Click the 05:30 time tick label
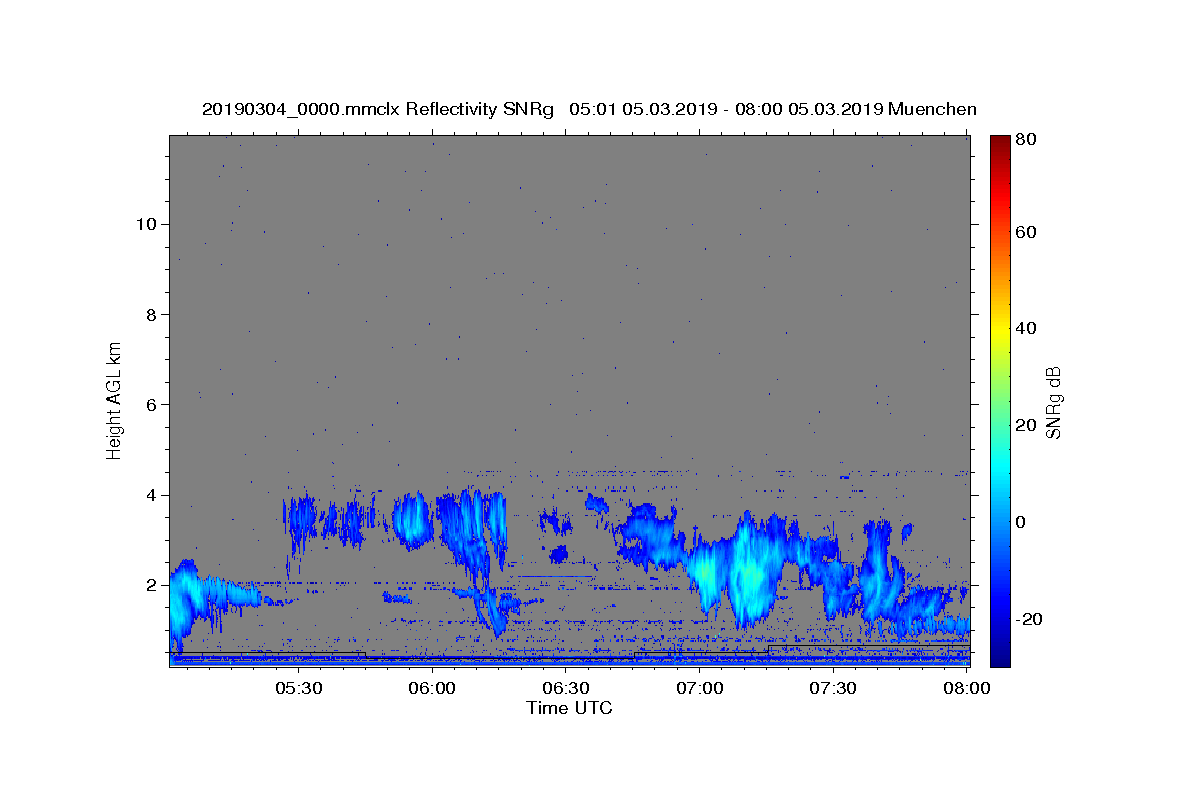 298,688
